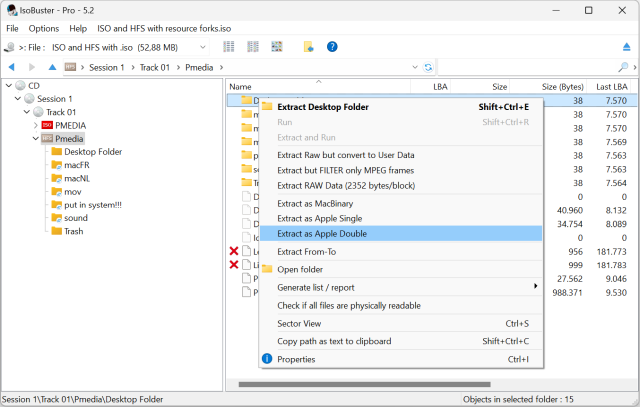Click the sound folder icon in tree
This screenshot has width=640, height=407.
click(x=56, y=218)
